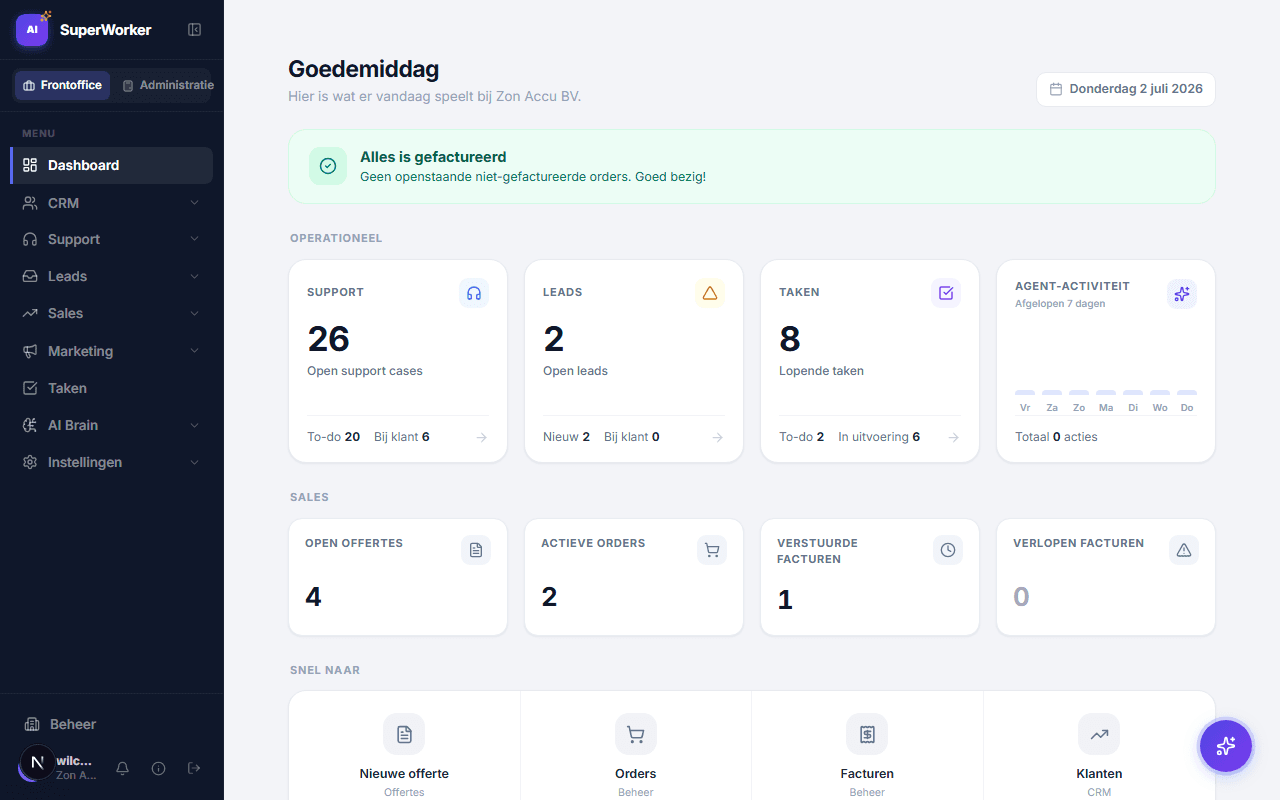Click the calendar icon beside the date
1280x800 pixels.
pyautogui.click(x=1056, y=89)
